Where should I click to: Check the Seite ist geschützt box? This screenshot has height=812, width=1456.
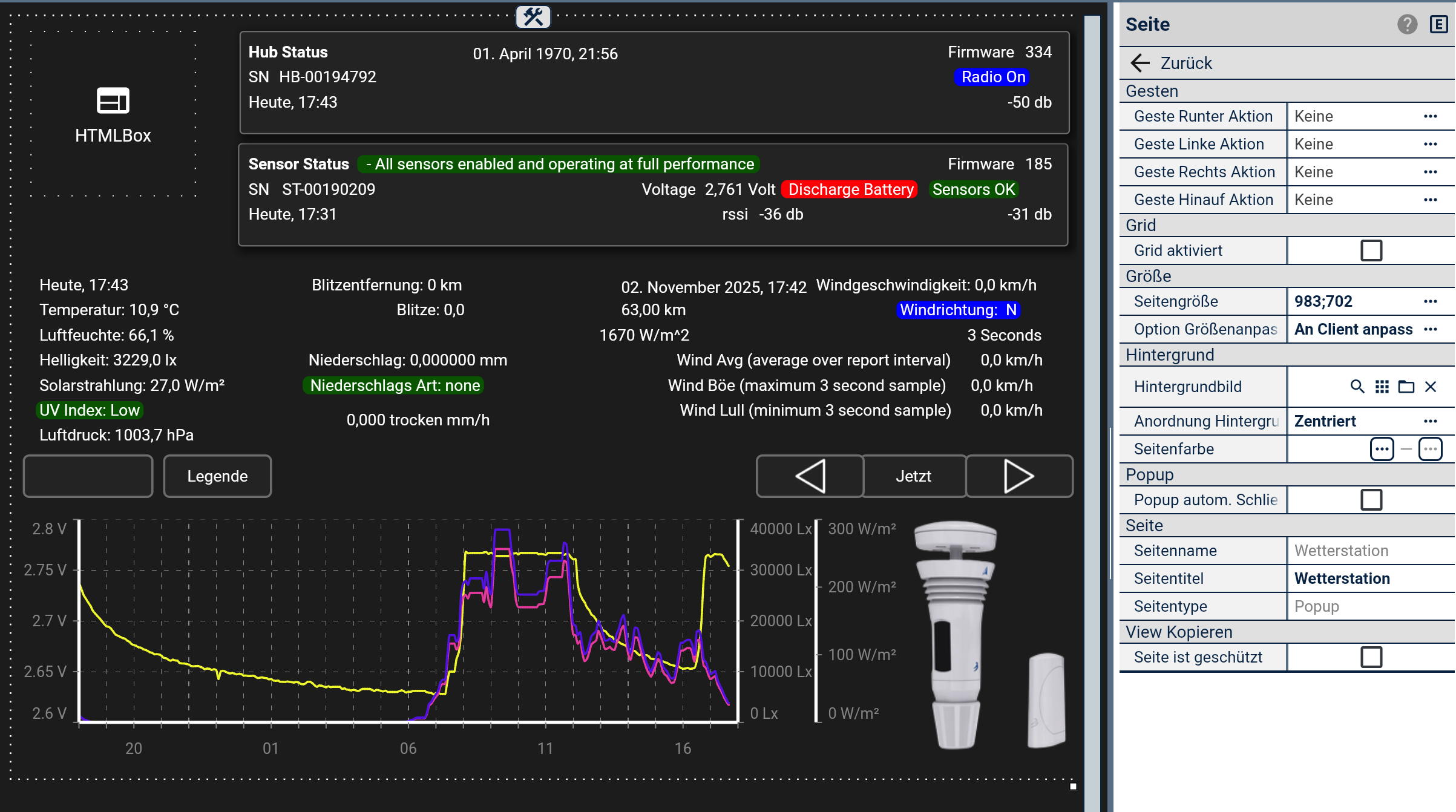tap(1371, 657)
